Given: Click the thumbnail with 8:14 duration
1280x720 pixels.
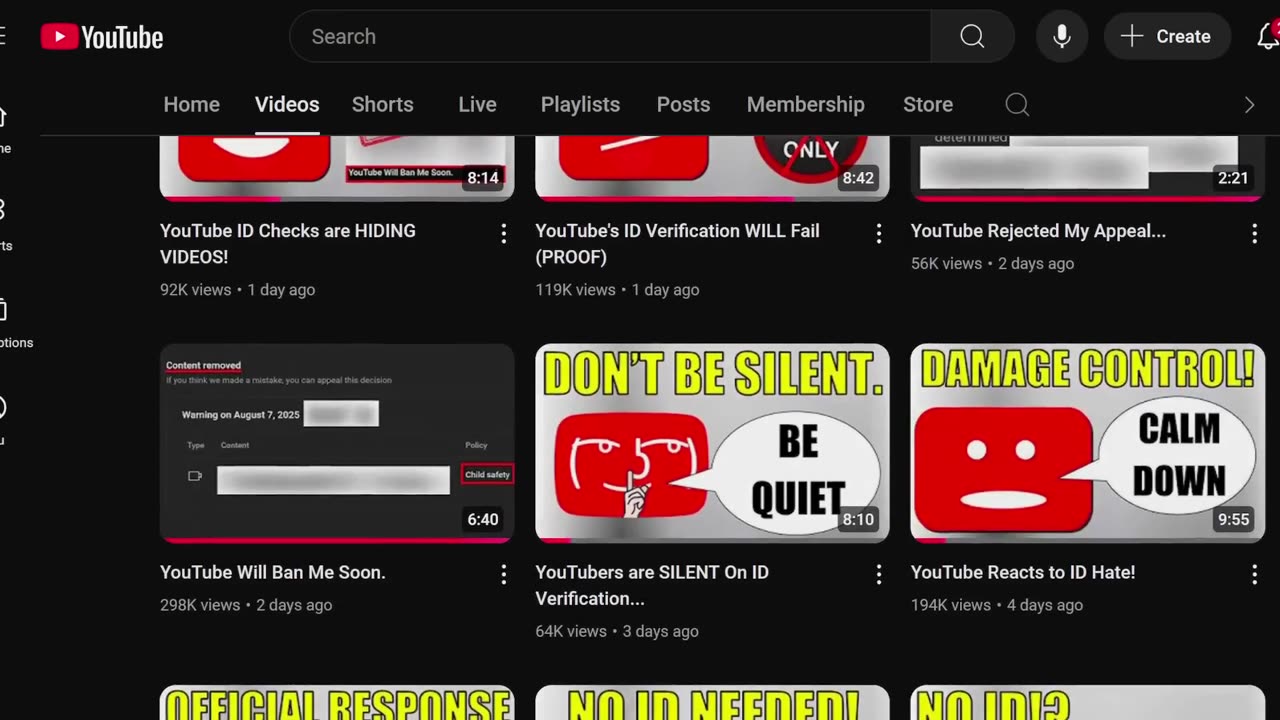Looking at the screenshot, I should coord(337,168).
